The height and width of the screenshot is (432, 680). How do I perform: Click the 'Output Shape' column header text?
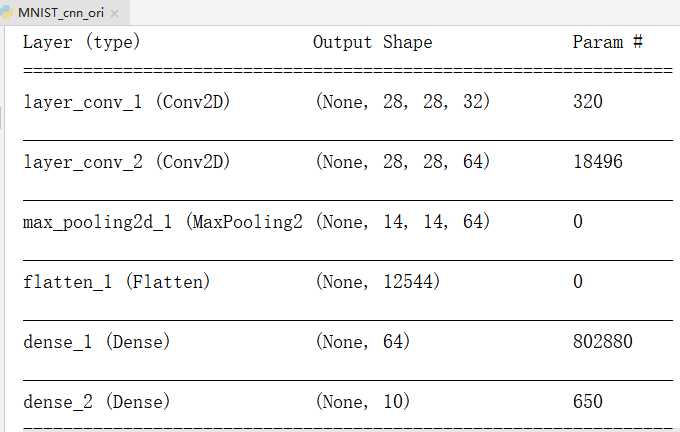372,42
